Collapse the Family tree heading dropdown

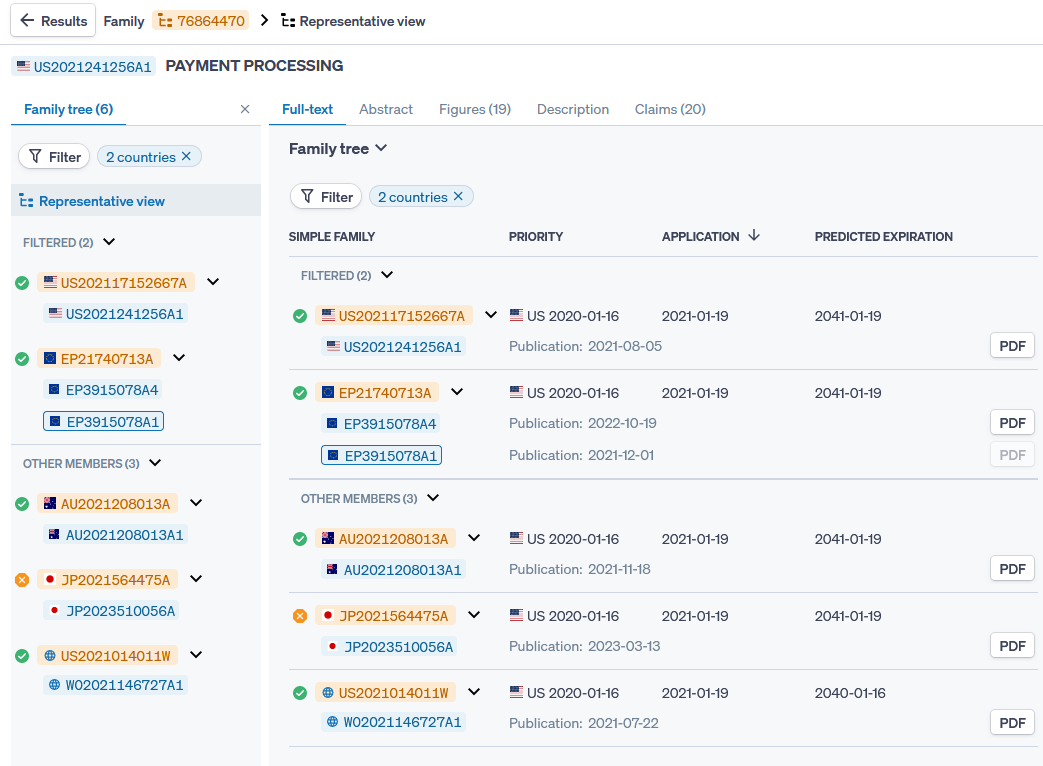coord(380,149)
